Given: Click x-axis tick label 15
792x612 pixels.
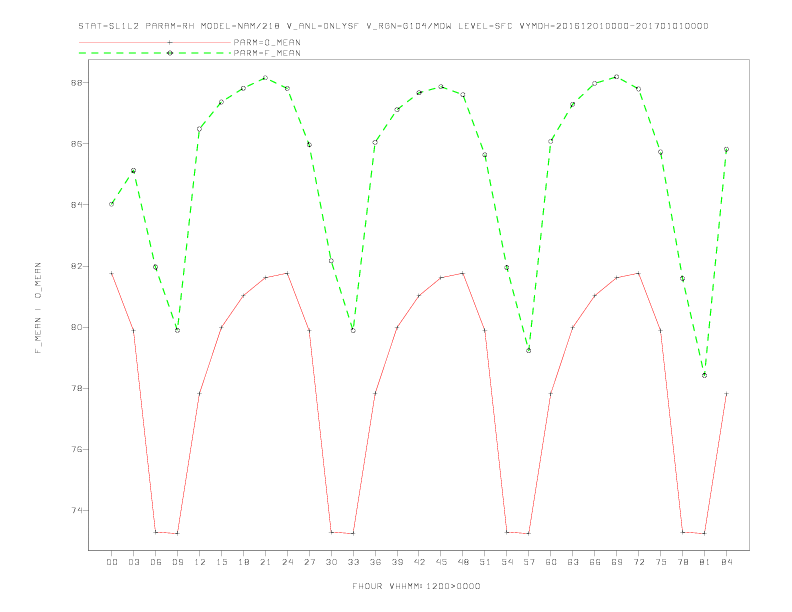Looking at the screenshot, I should click(x=221, y=562).
